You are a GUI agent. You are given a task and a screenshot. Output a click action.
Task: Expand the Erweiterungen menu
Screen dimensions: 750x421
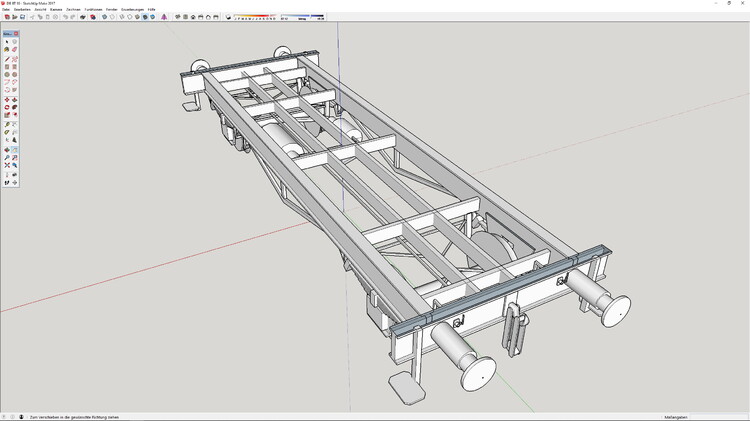(133, 9)
